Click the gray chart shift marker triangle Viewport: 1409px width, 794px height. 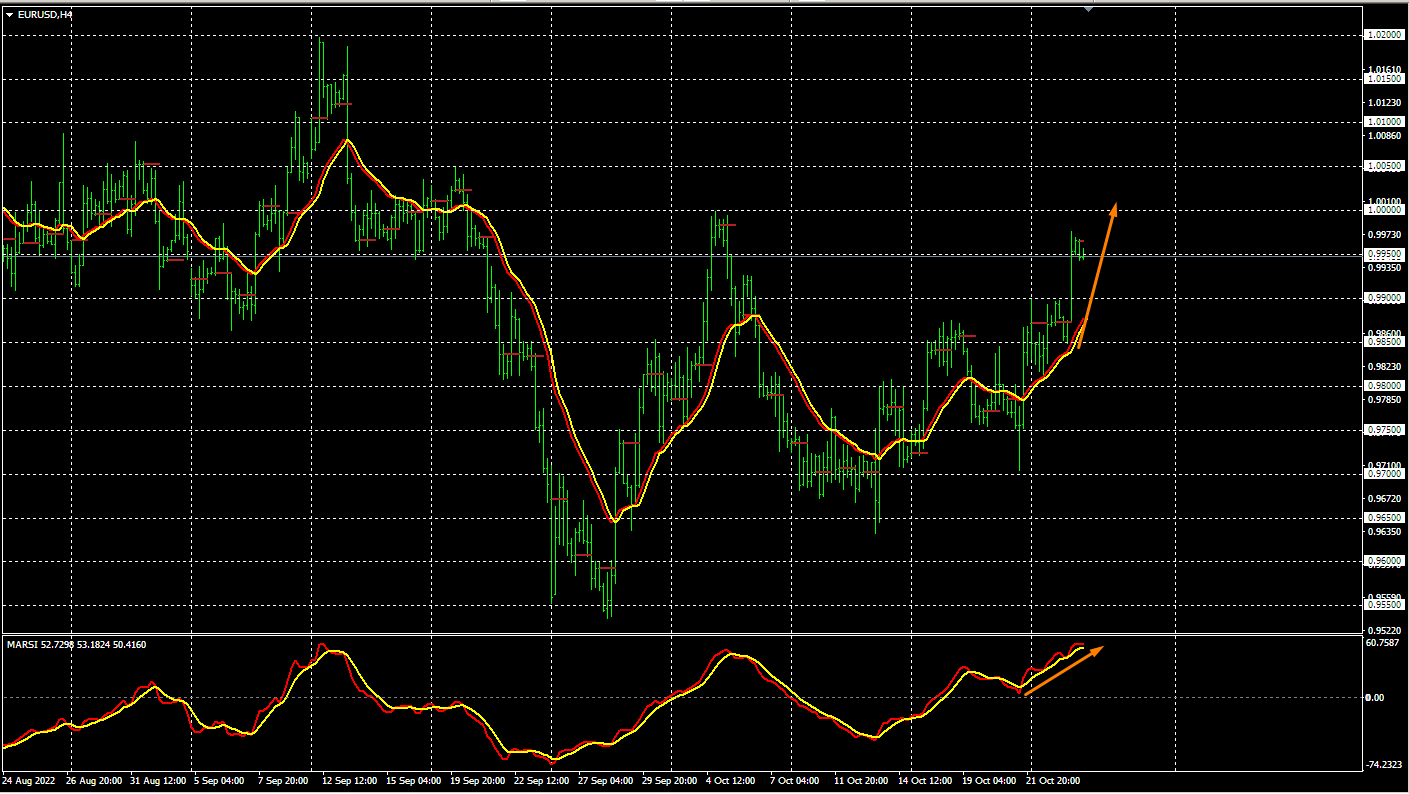[x=1088, y=9]
